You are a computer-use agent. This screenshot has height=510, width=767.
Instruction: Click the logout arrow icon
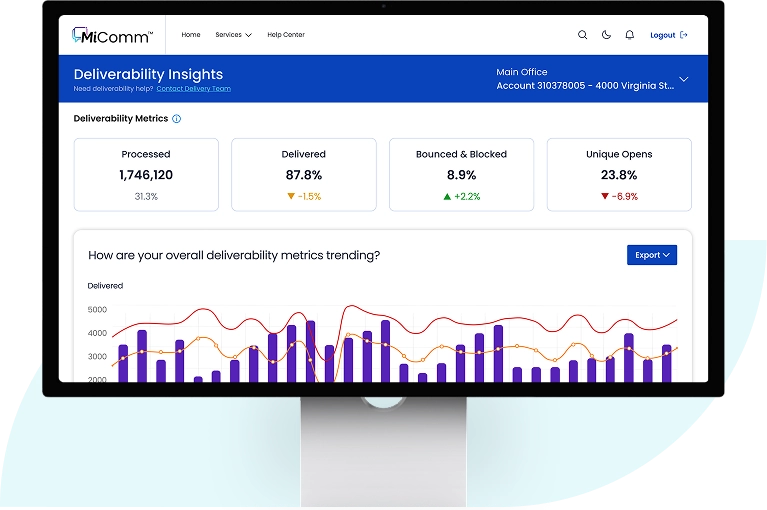[684, 35]
